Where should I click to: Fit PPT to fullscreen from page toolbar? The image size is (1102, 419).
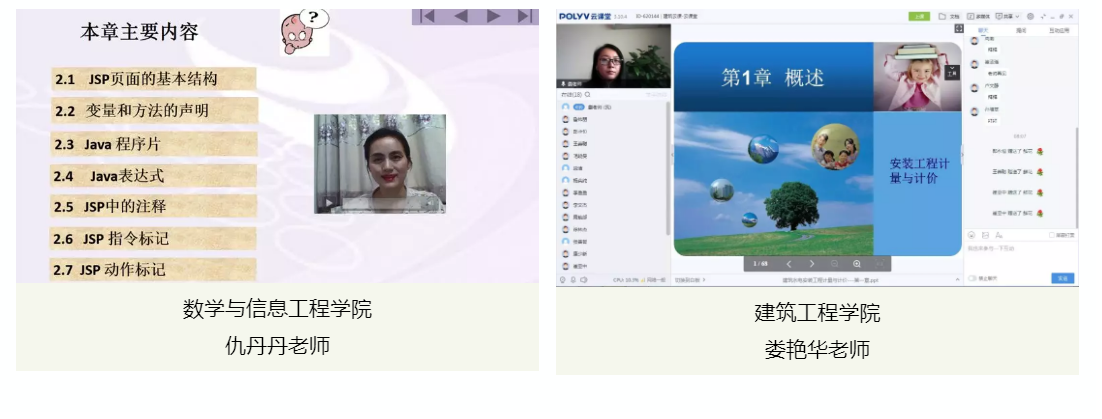pyautogui.click(x=879, y=264)
